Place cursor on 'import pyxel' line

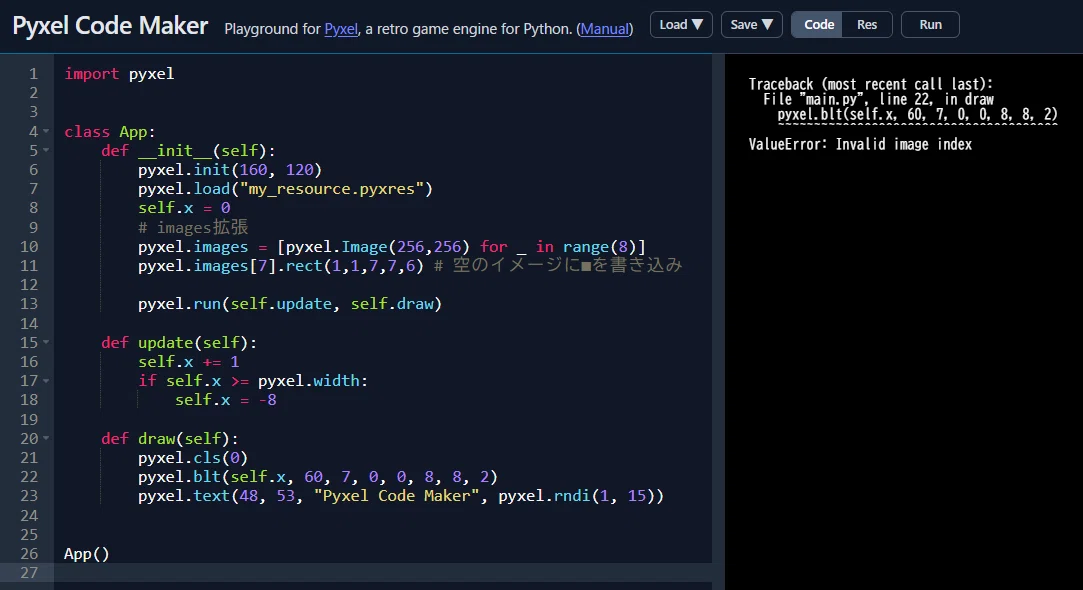pyautogui.click(x=119, y=74)
